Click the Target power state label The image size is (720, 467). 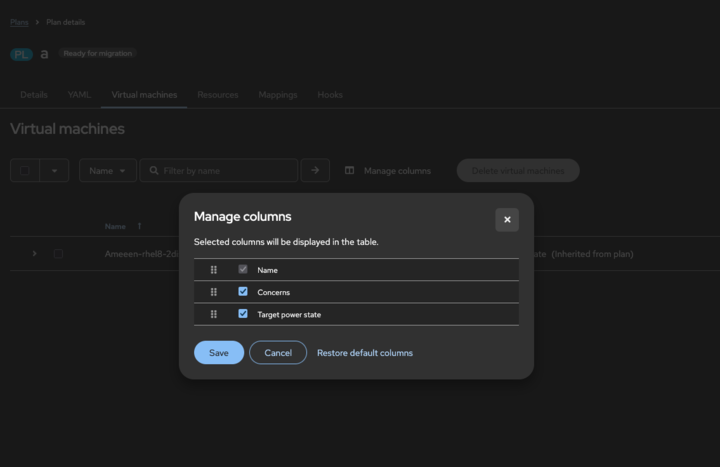pos(289,315)
